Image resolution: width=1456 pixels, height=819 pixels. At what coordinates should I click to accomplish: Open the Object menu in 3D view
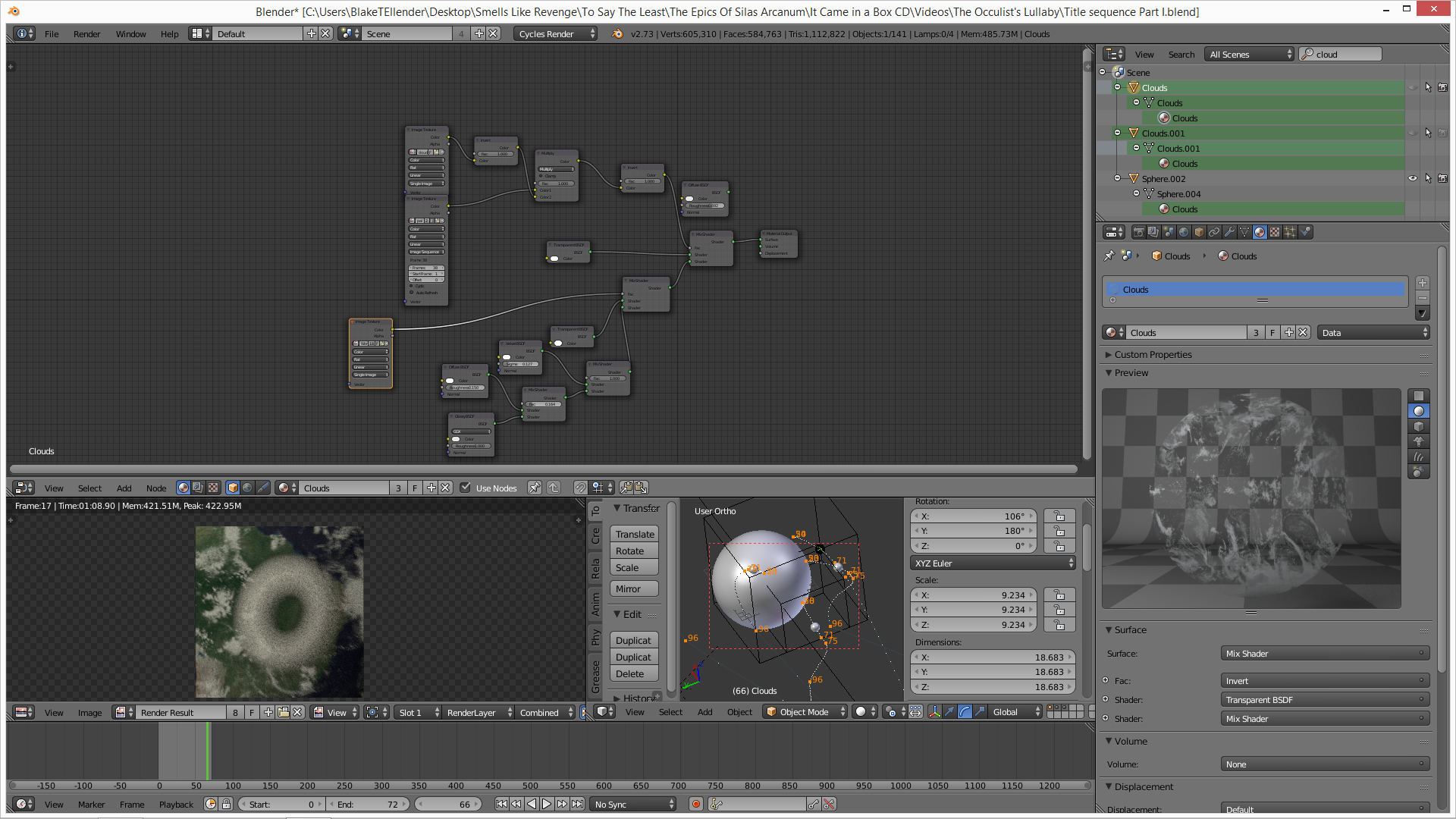[x=739, y=711]
